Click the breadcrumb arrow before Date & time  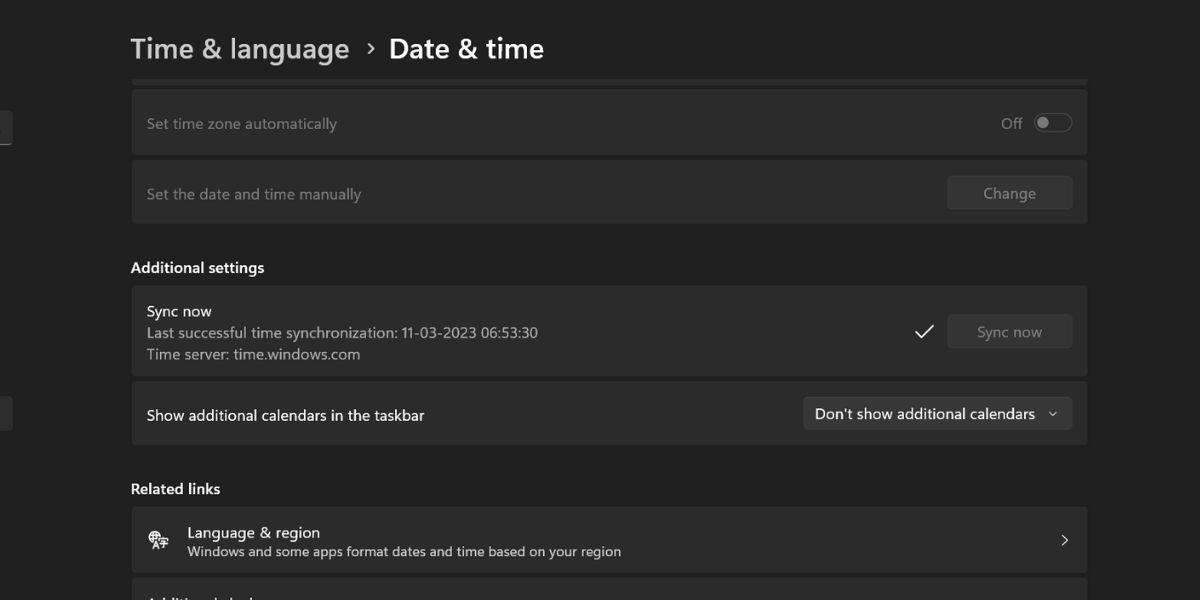click(370, 48)
